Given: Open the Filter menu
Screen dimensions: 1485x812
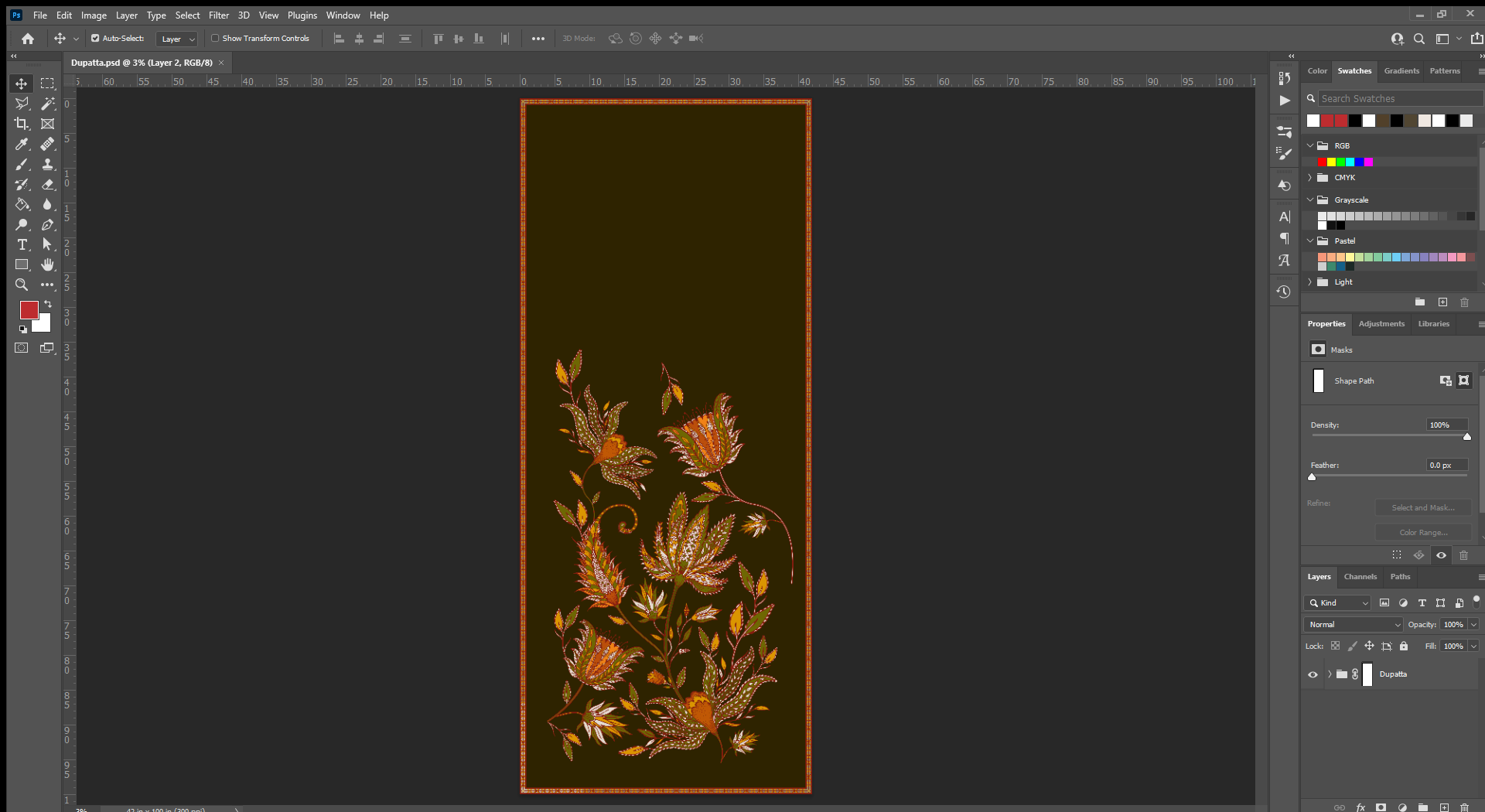Looking at the screenshot, I should [x=218, y=15].
